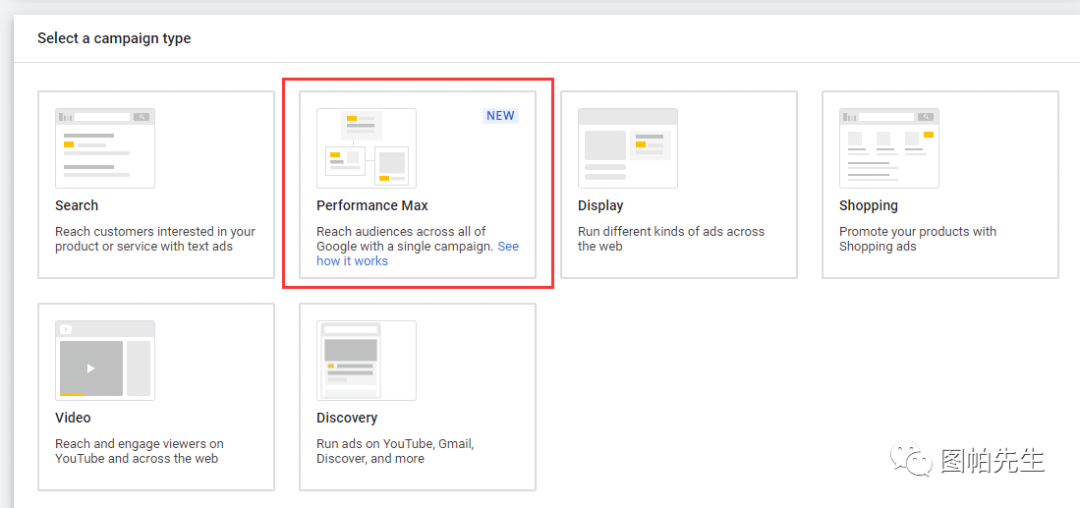Click the Video card title
Screen dimensions: 1080x508
pyautogui.click(x=73, y=418)
